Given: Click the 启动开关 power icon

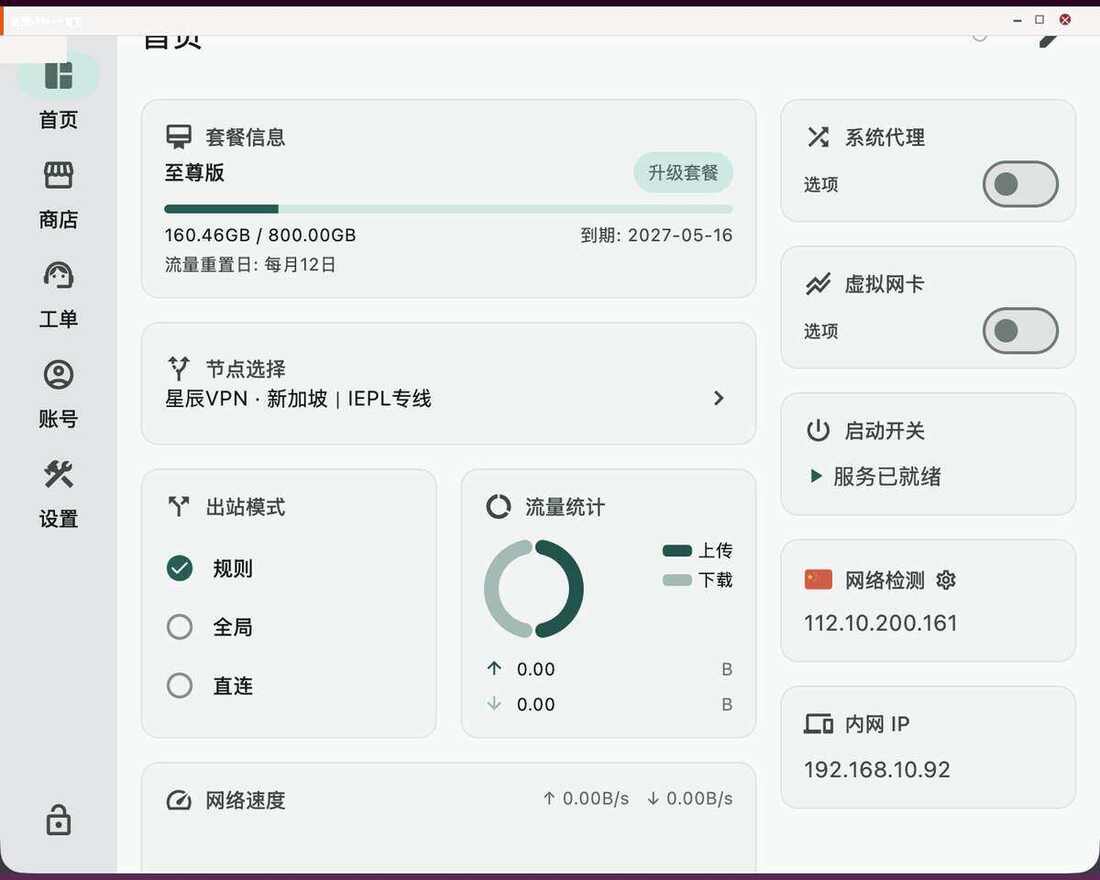Looking at the screenshot, I should tap(818, 430).
